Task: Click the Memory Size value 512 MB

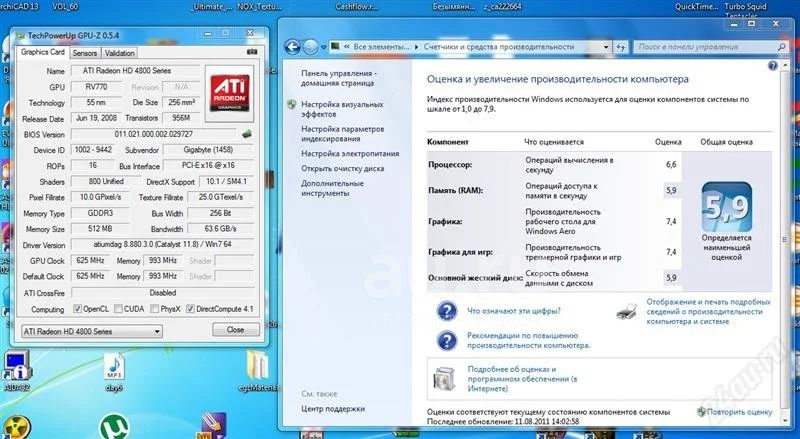Action: coord(100,229)
